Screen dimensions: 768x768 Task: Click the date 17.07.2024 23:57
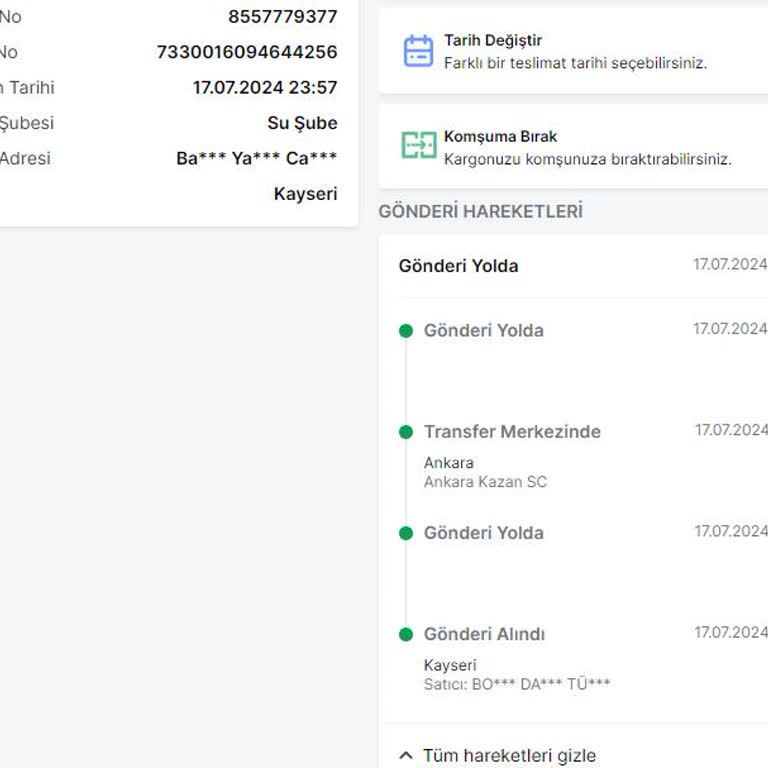coord(265,88)
